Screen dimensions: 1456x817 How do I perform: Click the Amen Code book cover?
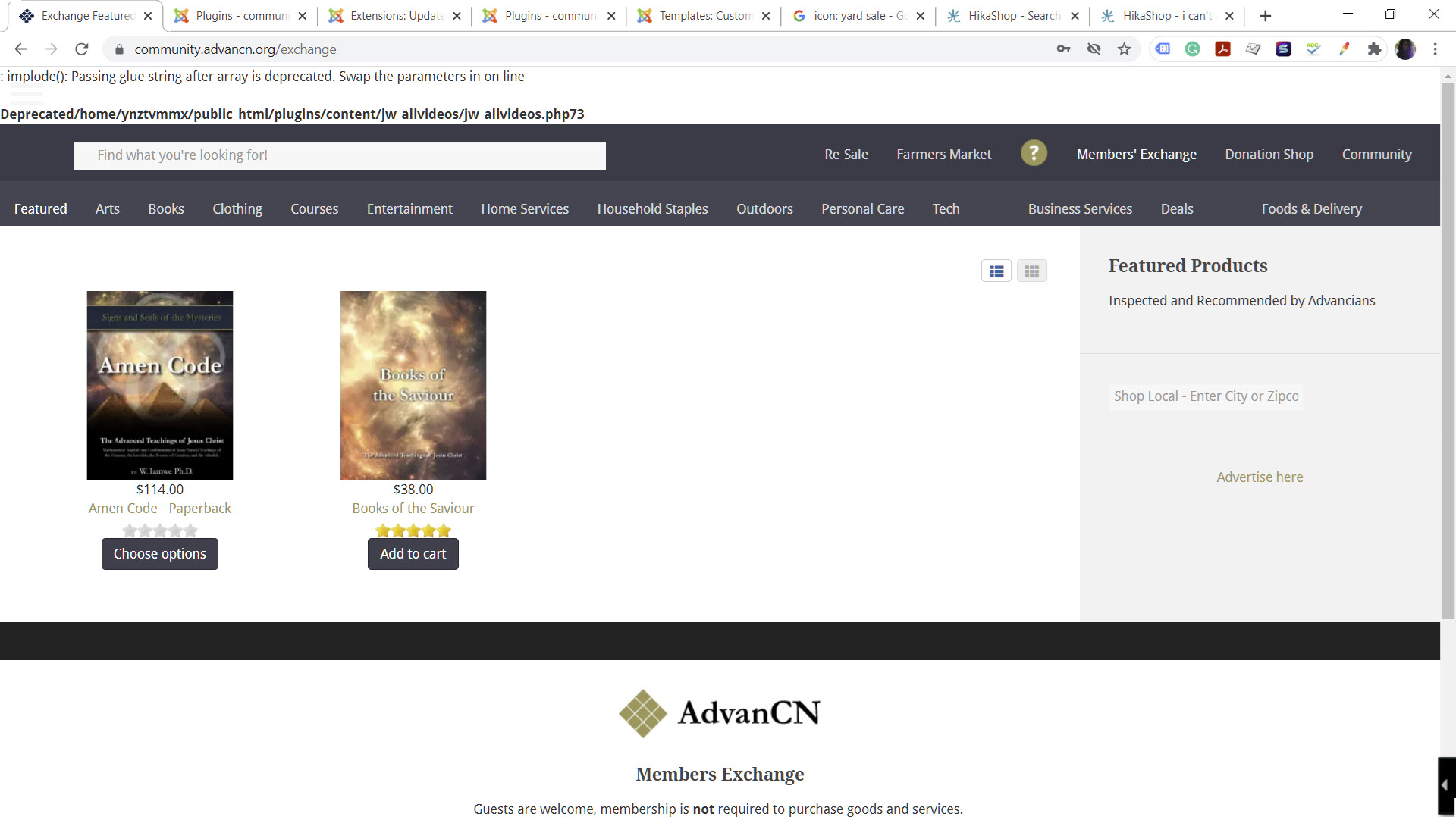[x=160, y=386]
